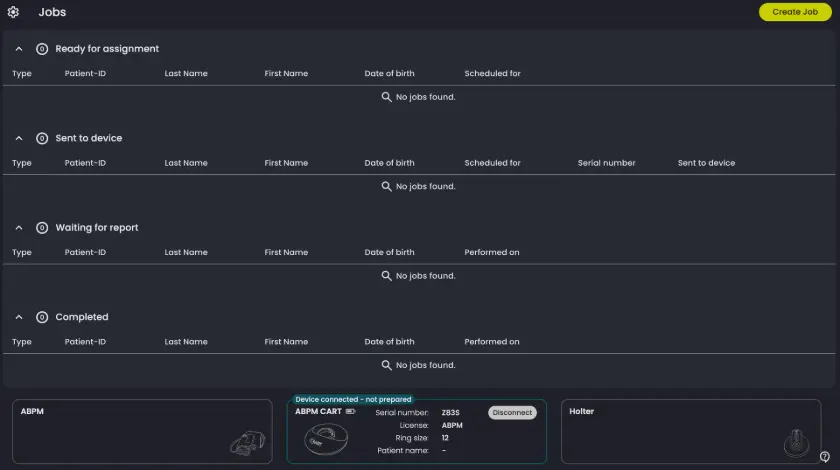Sort Completed by Performed on column
Image resolution: width=840 pixels, height=470 pixels.
click(492, 342)
